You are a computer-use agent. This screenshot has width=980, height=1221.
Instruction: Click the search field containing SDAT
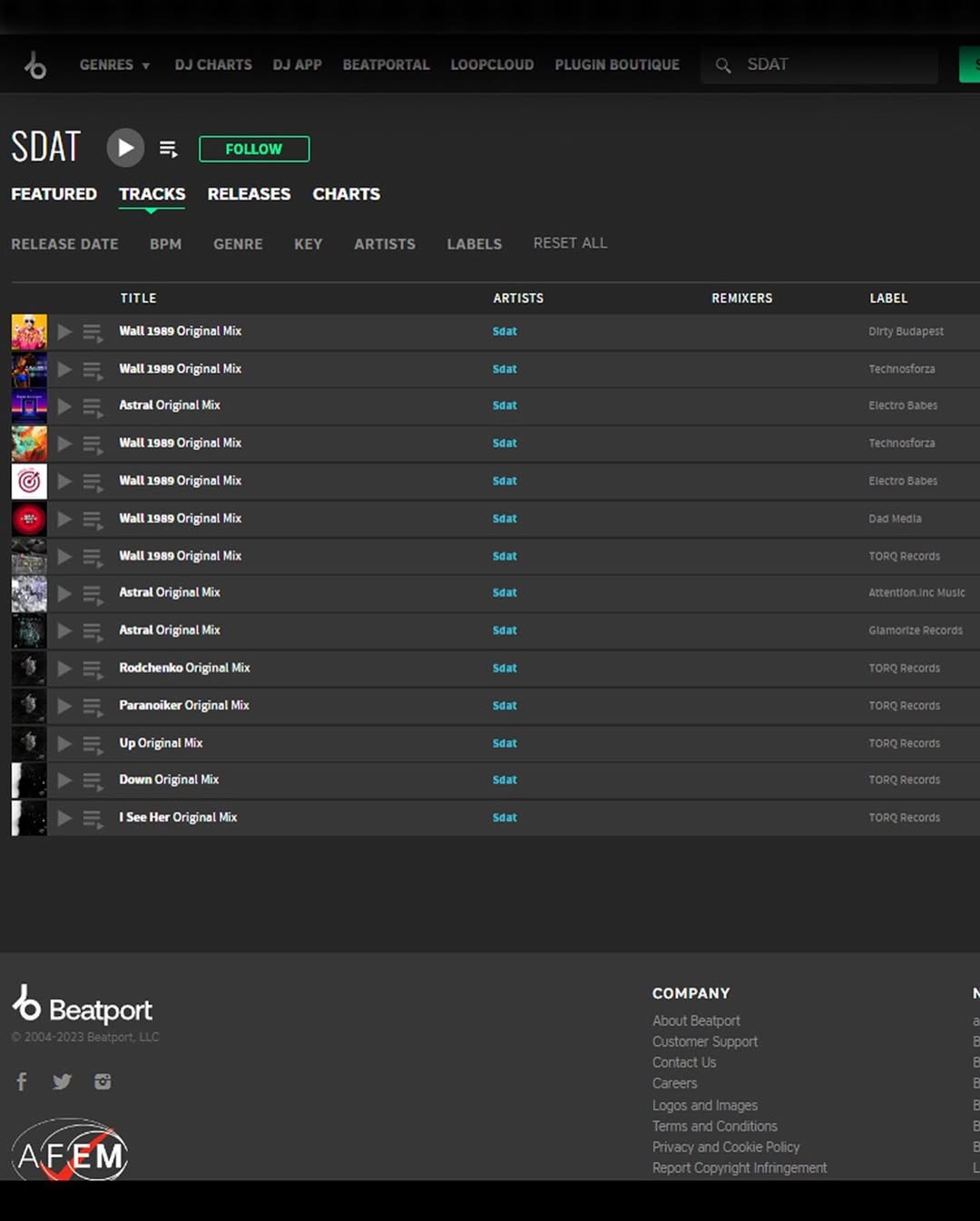pyautogui.click(x=835, y=65)
